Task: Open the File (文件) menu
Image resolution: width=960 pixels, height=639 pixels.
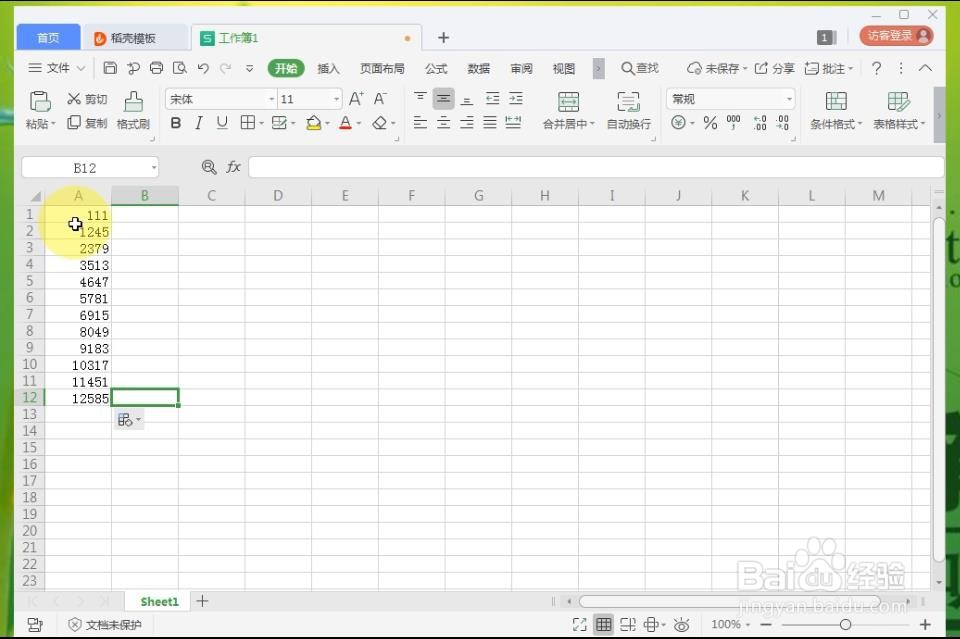Action: 57,68
